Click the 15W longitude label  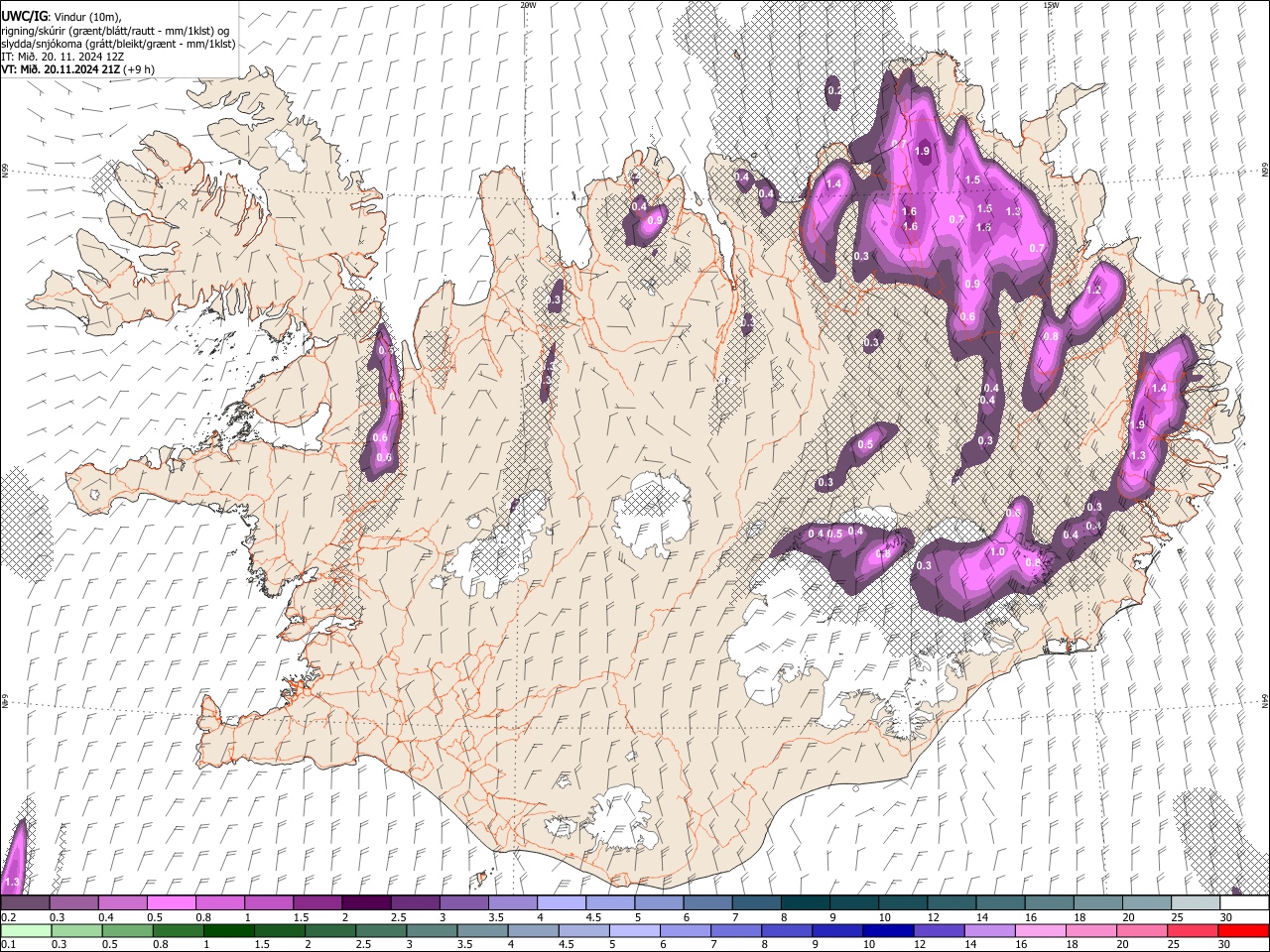coord(1050,5)
